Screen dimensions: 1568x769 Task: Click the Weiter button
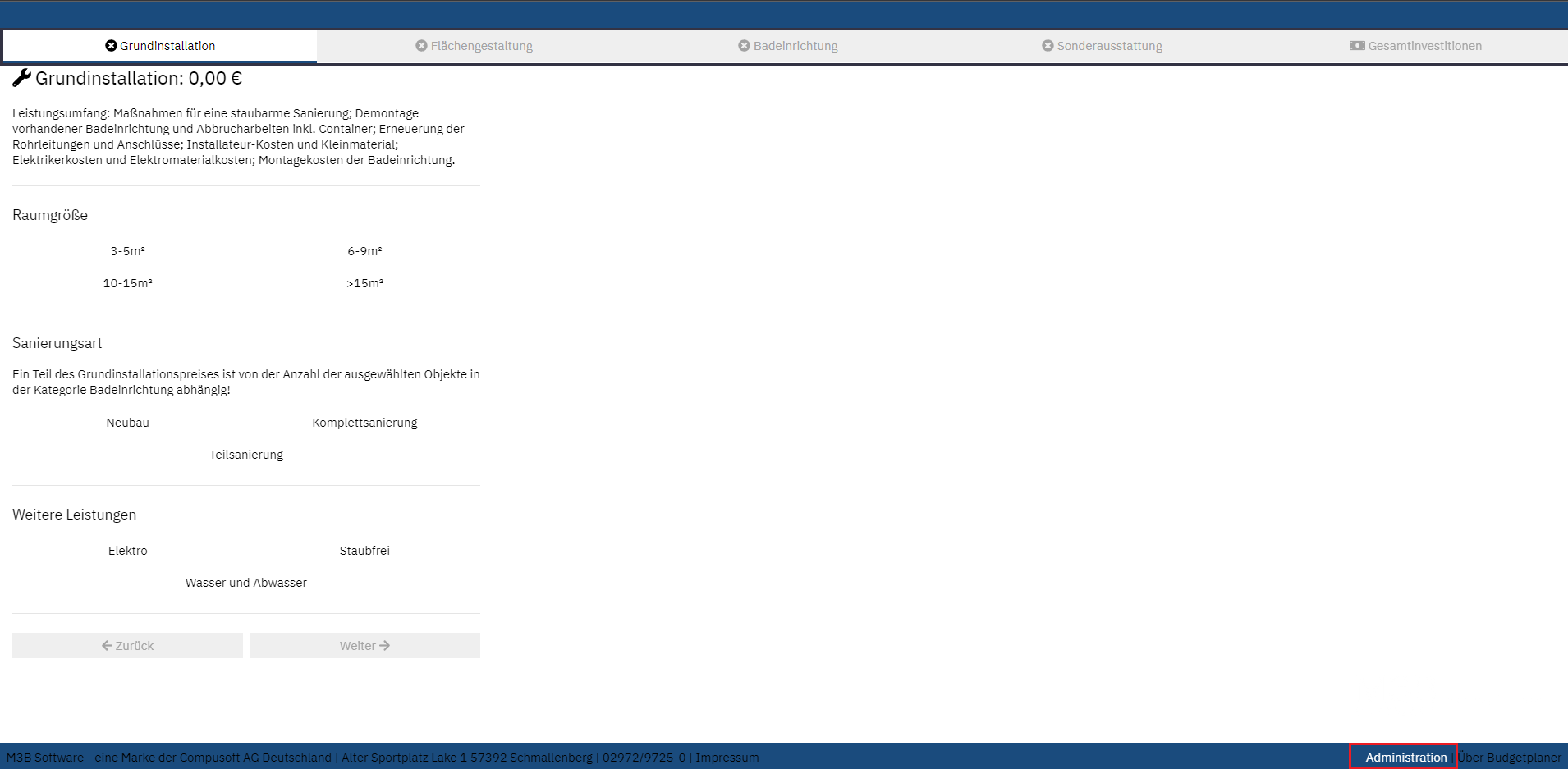[x=364, y=646]
